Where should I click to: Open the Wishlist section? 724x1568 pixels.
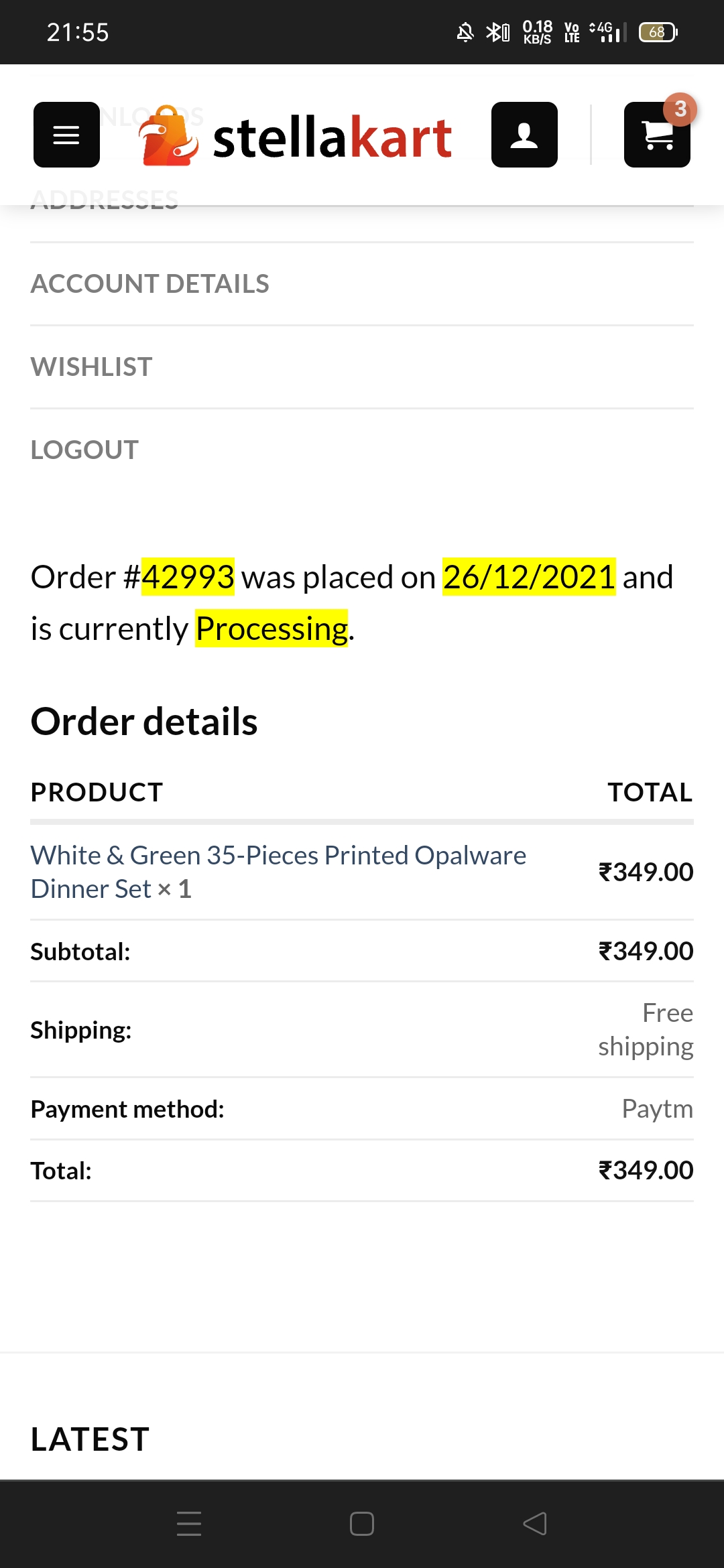(x=92, y=367)
